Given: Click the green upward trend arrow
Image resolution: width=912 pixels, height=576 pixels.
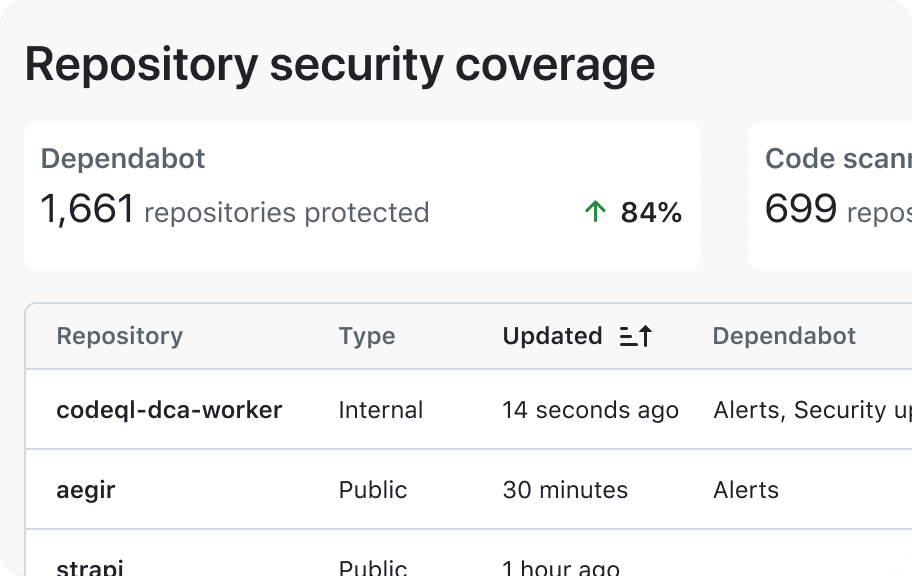Looking at the screenshot, I should click(595, 212).
